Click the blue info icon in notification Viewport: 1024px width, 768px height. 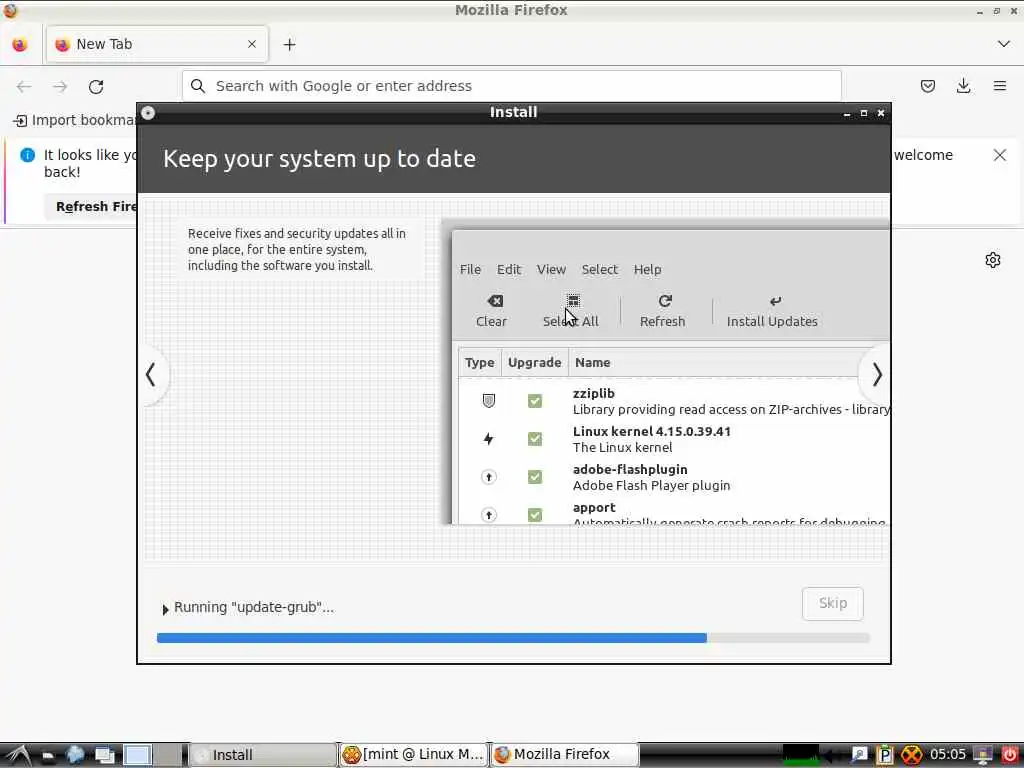pos(27,155)
